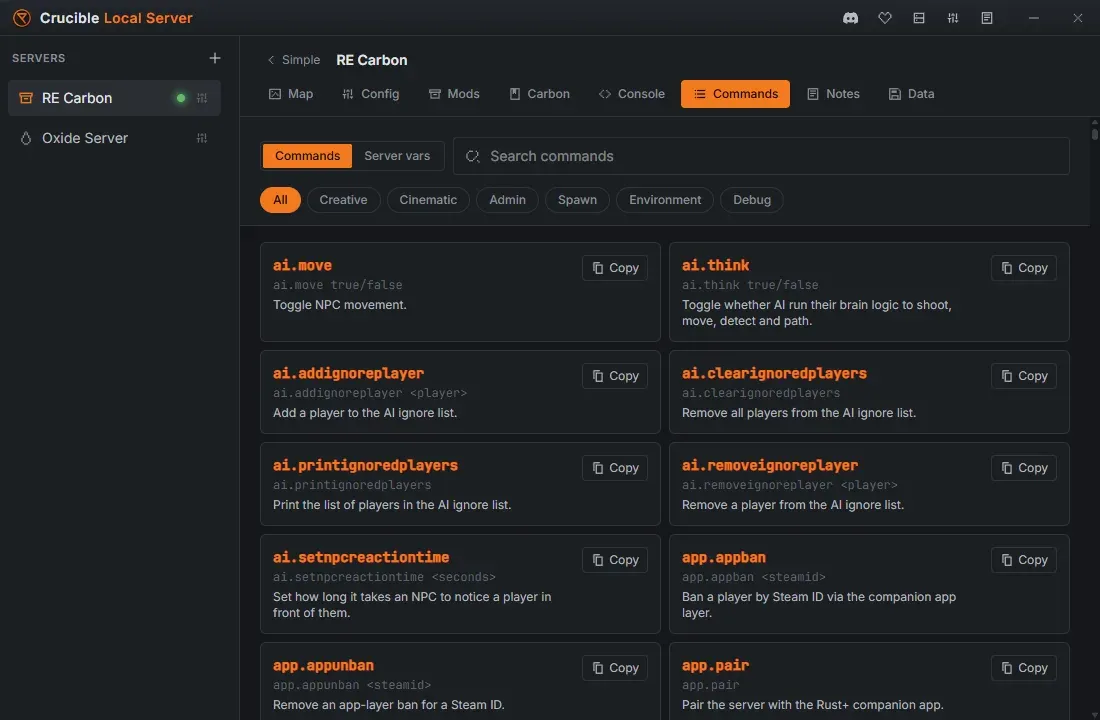The width and height of the screenshot is (1100, 720).
Task: Copy the ai.move command
Action: tap(615, 268)
